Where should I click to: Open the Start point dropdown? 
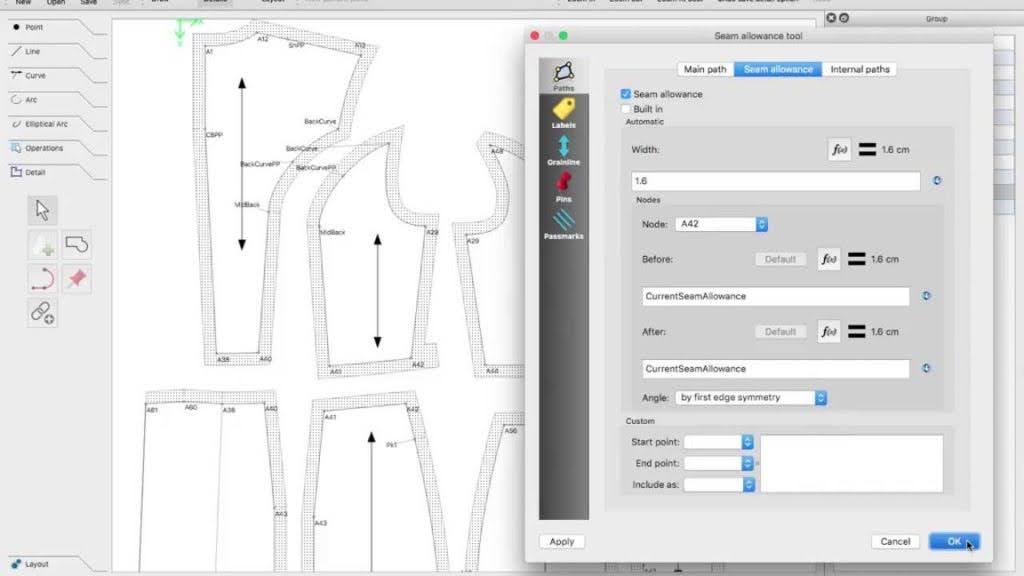719,442
